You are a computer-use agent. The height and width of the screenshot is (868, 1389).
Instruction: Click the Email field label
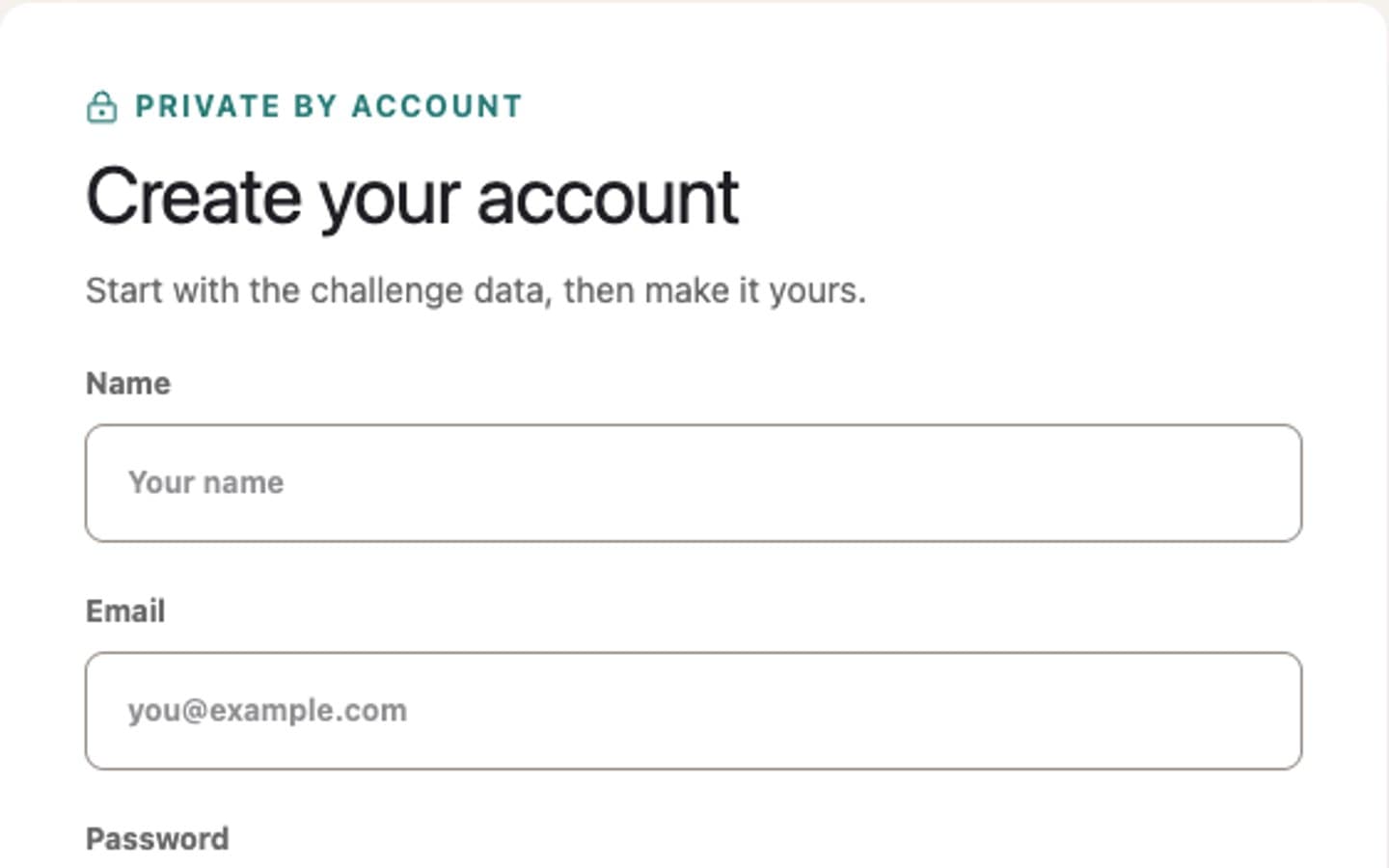[125, 611]
